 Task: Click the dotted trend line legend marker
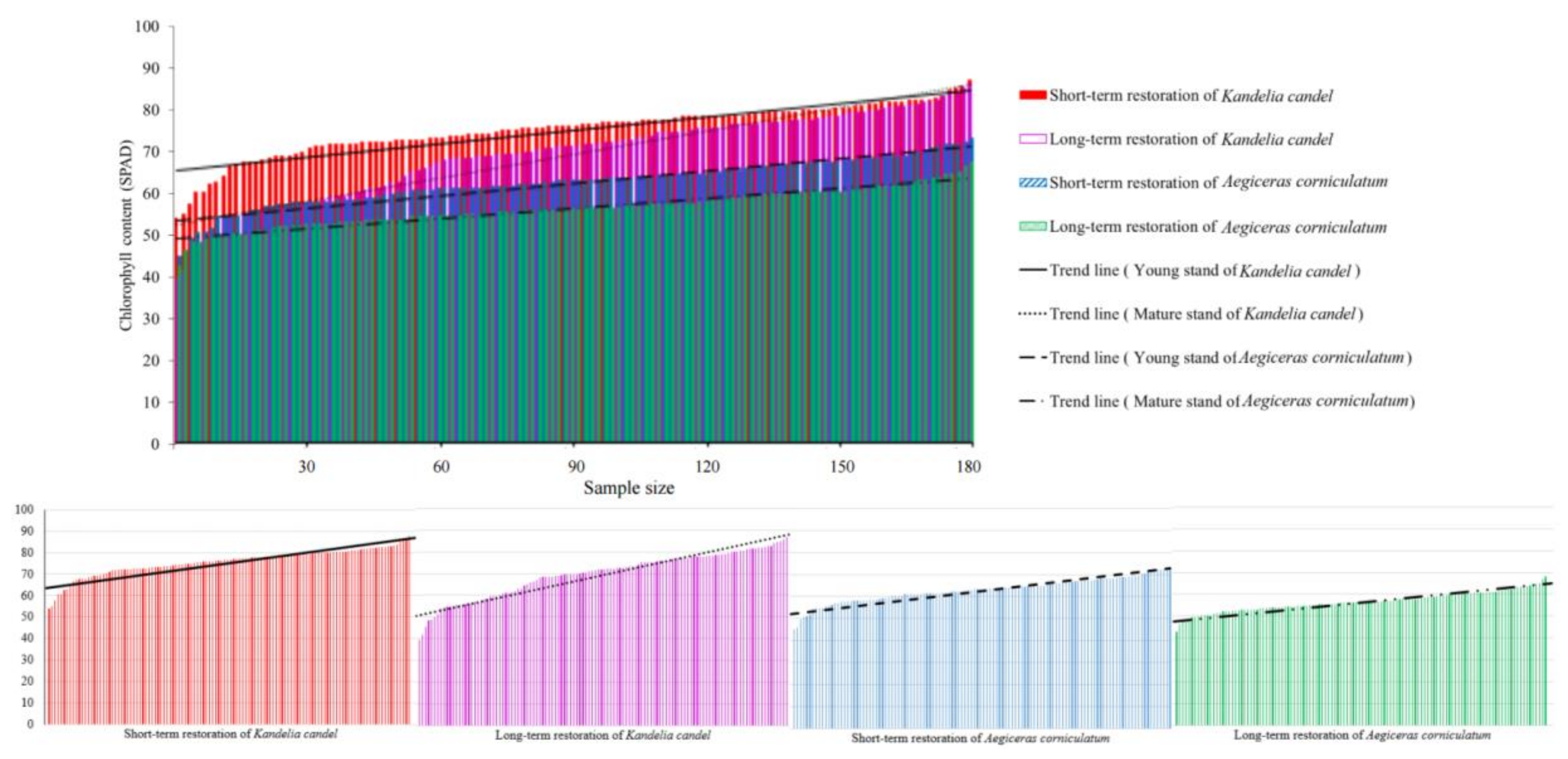point(1032,314)
